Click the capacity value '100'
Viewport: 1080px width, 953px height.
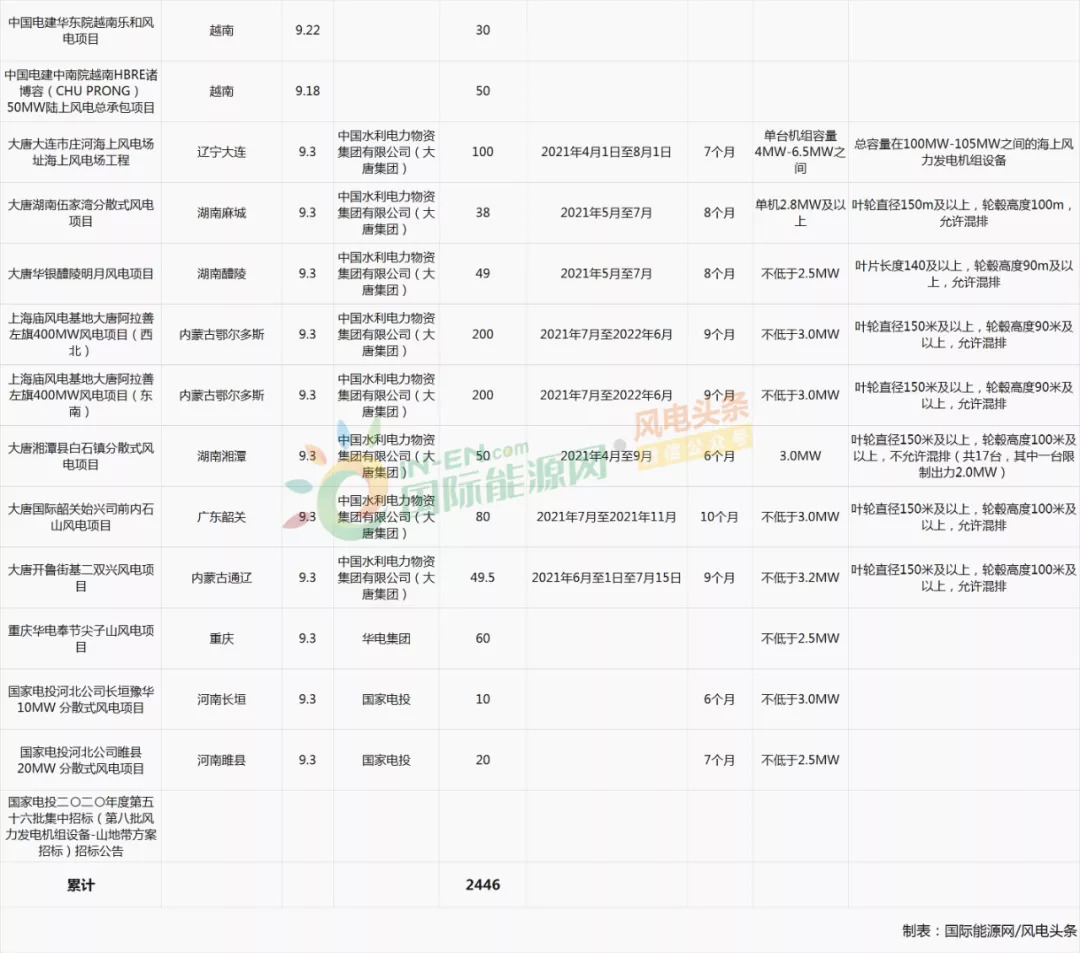(483, 152)
